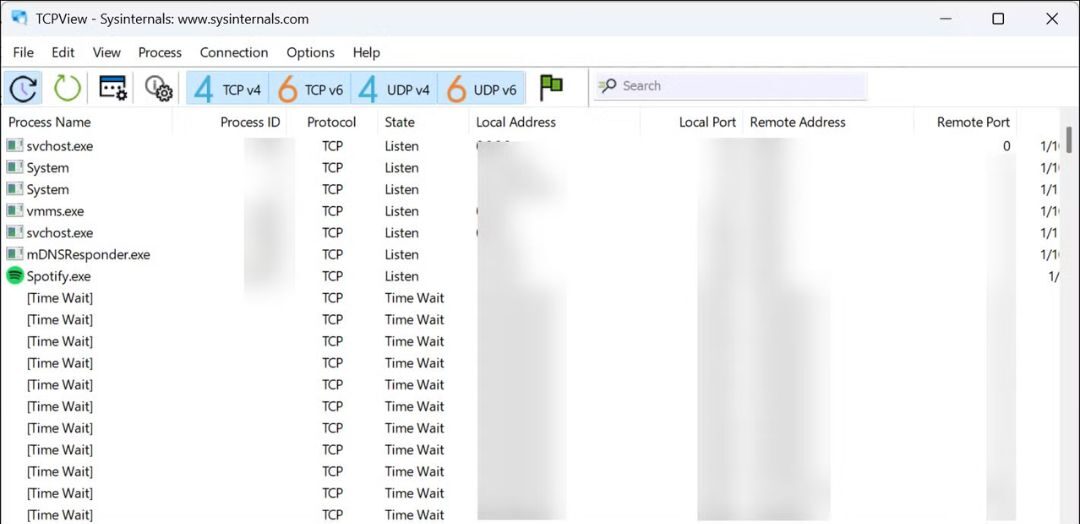This screenshot has width=1080, height=524.
Task: Open the View menu
Action: tap(107, 52)
